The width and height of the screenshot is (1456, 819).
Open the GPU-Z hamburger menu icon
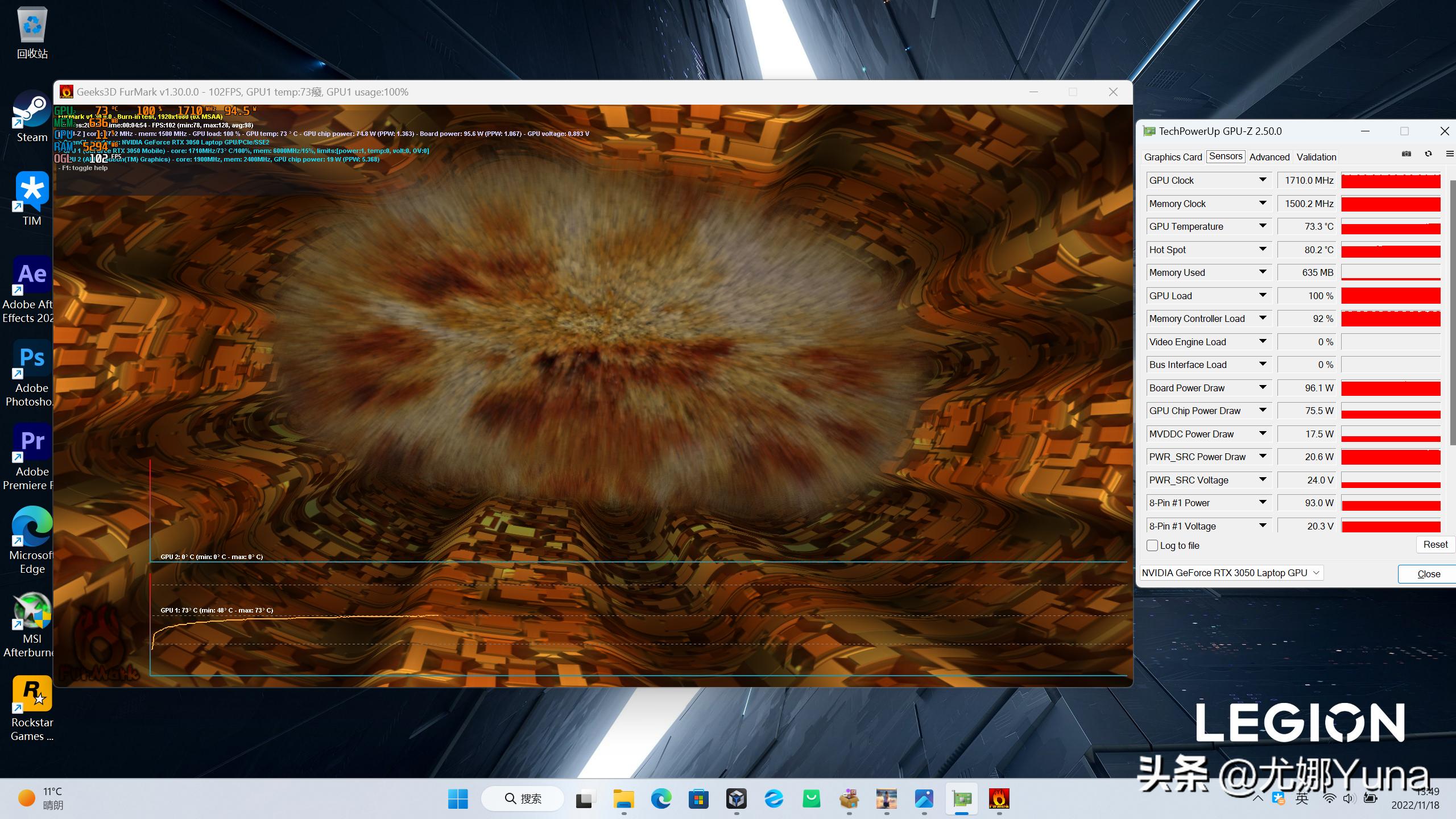click(1449, 154)
